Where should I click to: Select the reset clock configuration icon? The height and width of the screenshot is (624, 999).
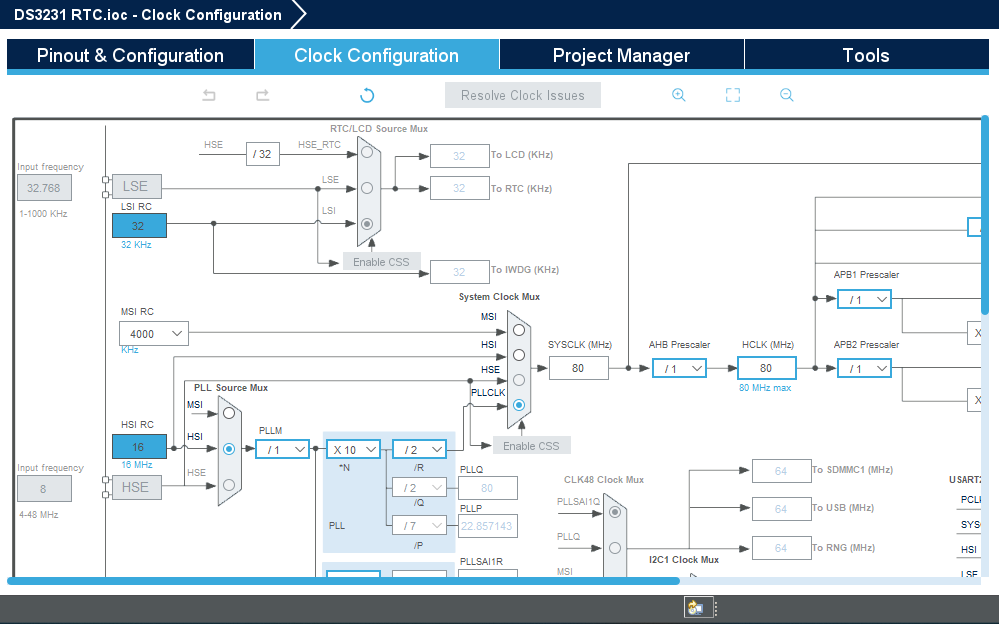[x=367, y=95]
